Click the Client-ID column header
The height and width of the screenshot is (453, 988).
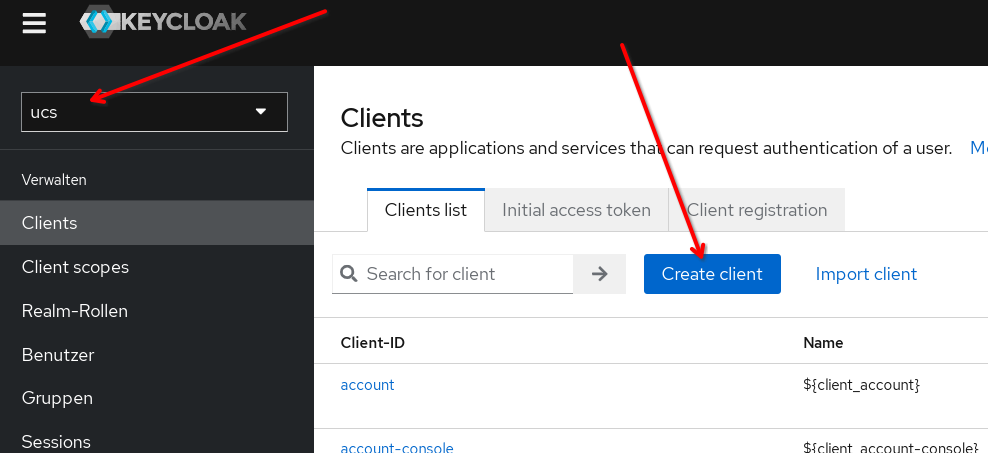(x=372, y=343)
